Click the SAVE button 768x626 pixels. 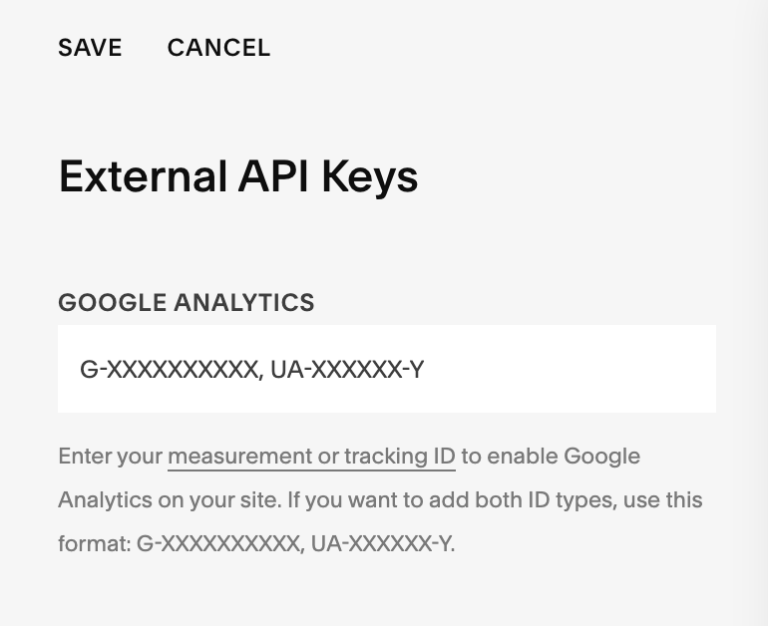[90, 48]
